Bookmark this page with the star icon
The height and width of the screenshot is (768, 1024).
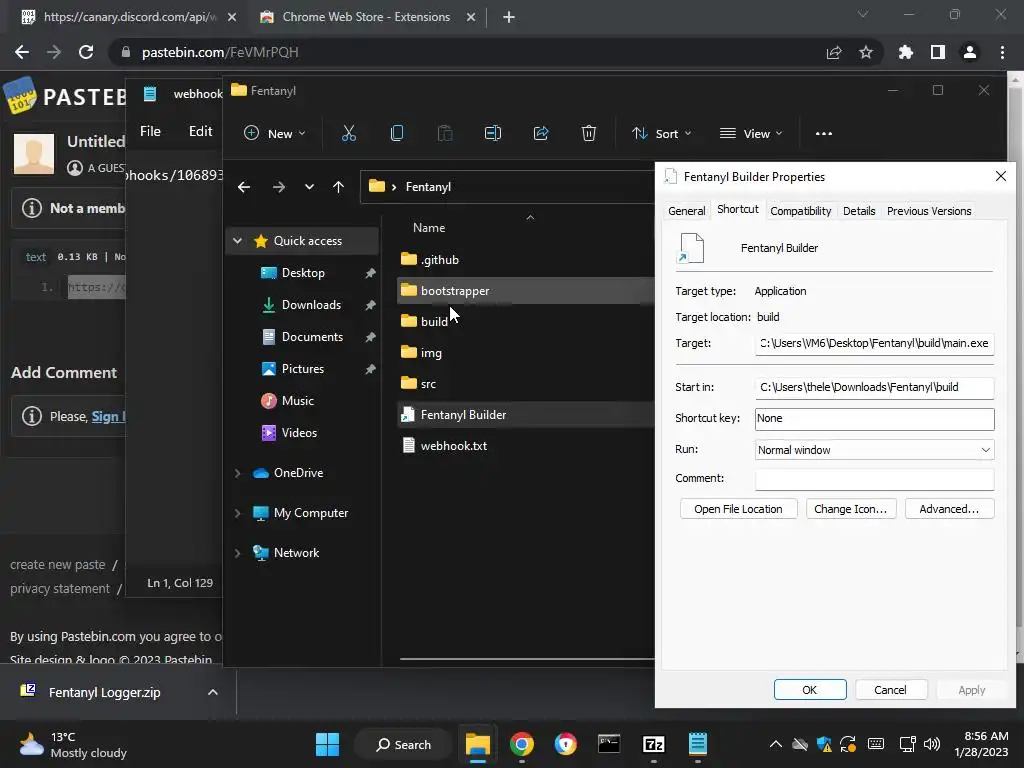866,52
